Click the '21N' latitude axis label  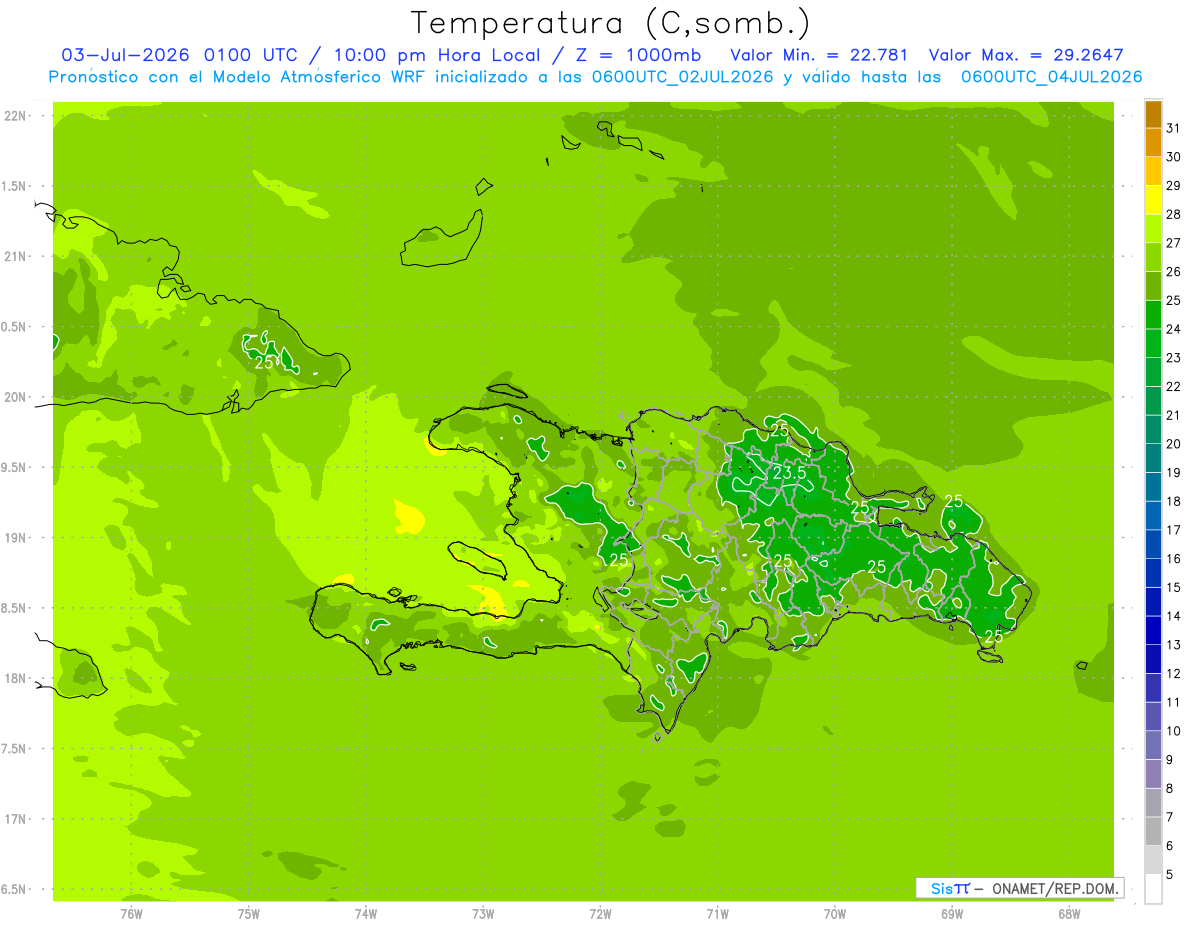[x=15, y=256]
